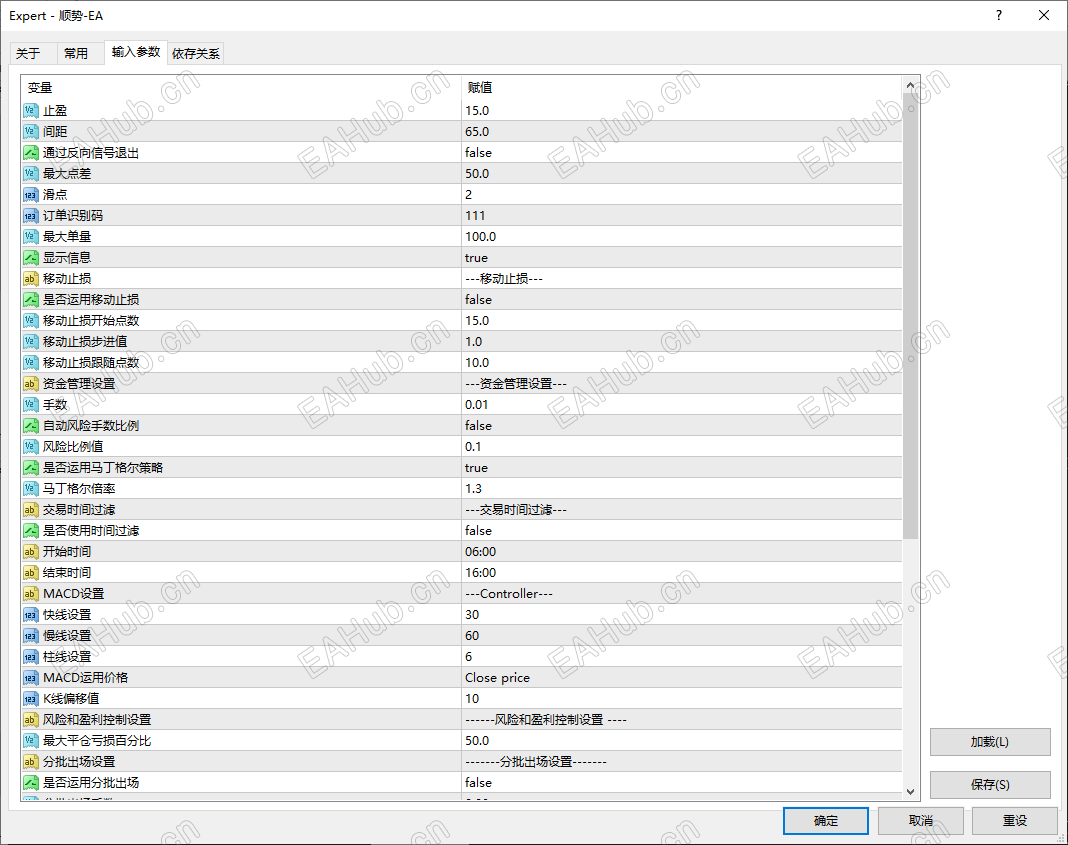Click the scrollbar down arrow
Image resolution: width=1068 pixels, height=845 pixels.
click(x=910, y=790)
